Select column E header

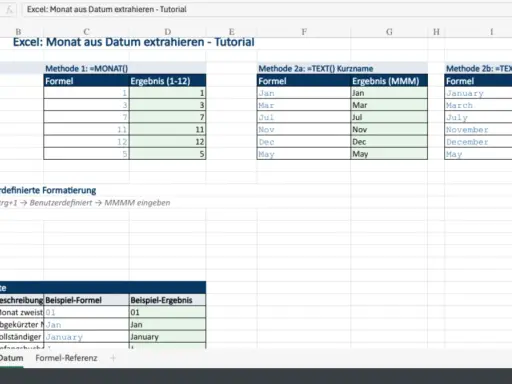click(231, 32)
